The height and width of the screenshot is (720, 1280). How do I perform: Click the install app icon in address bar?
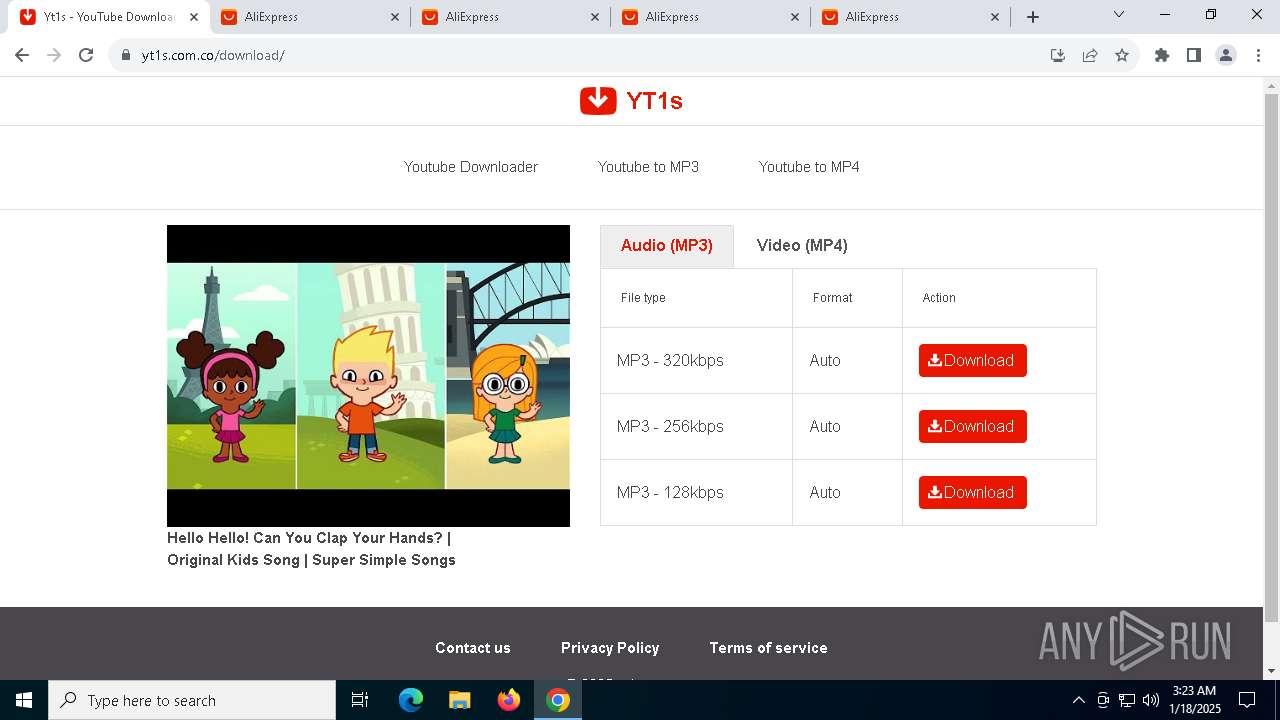click(x=1058, y=55)
